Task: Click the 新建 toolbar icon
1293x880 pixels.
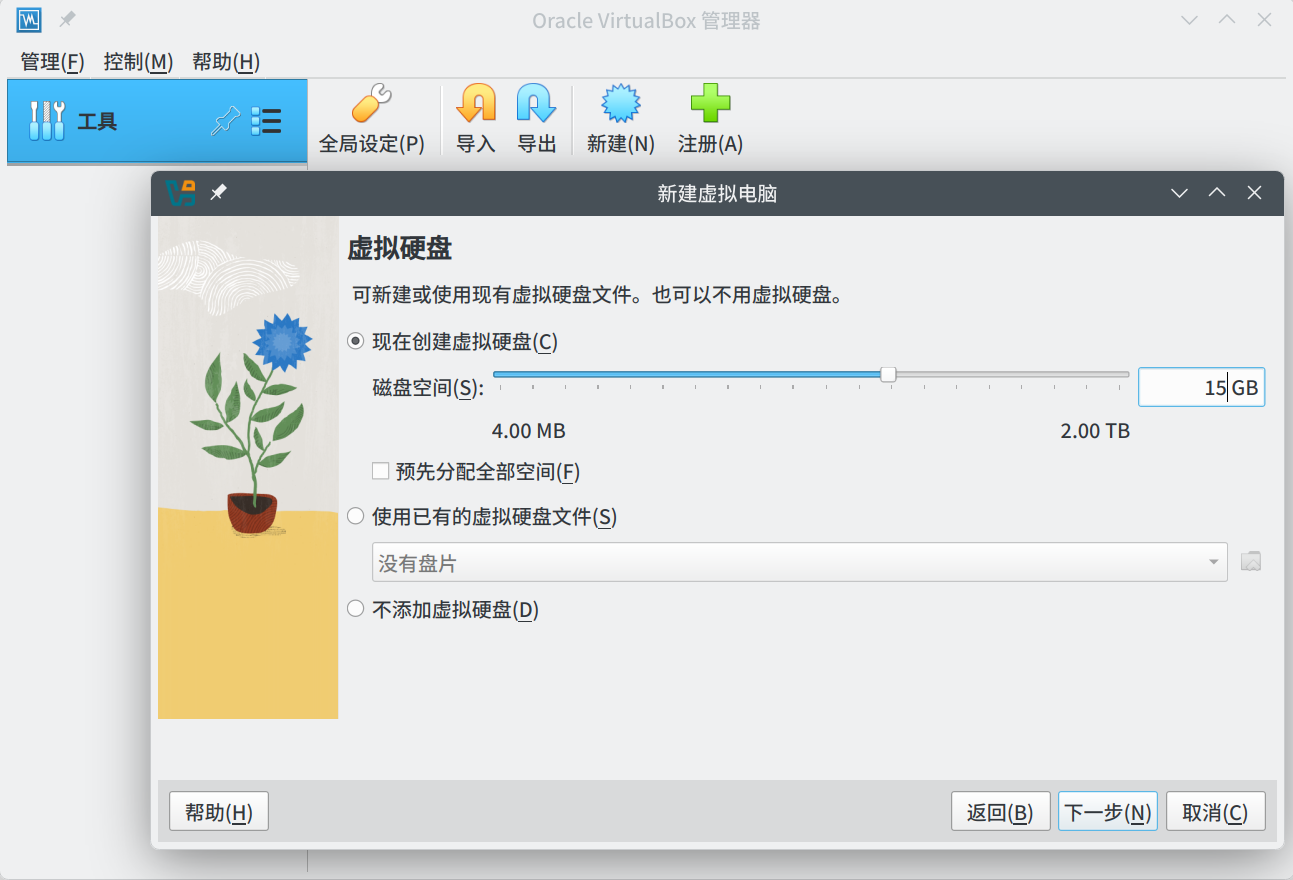Action: tap(619, 118)
